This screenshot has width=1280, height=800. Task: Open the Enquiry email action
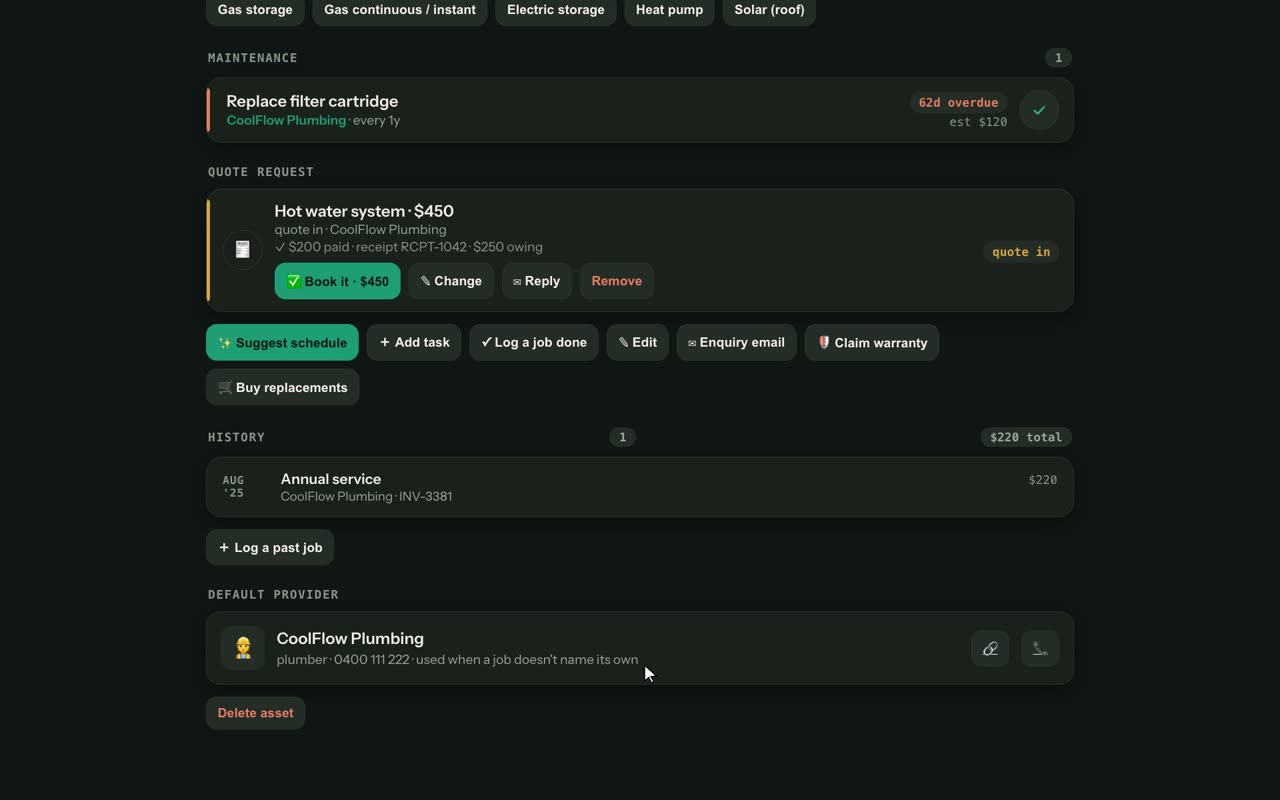tap(736, 342)
